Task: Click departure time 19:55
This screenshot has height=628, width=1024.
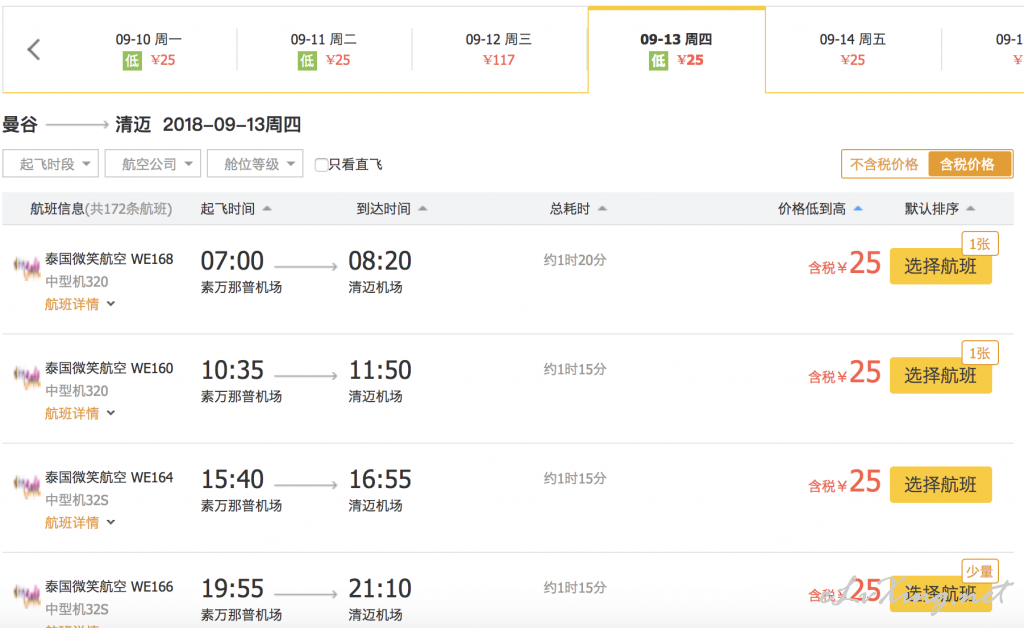Action: pyautogui.click(x=232, y=588)
